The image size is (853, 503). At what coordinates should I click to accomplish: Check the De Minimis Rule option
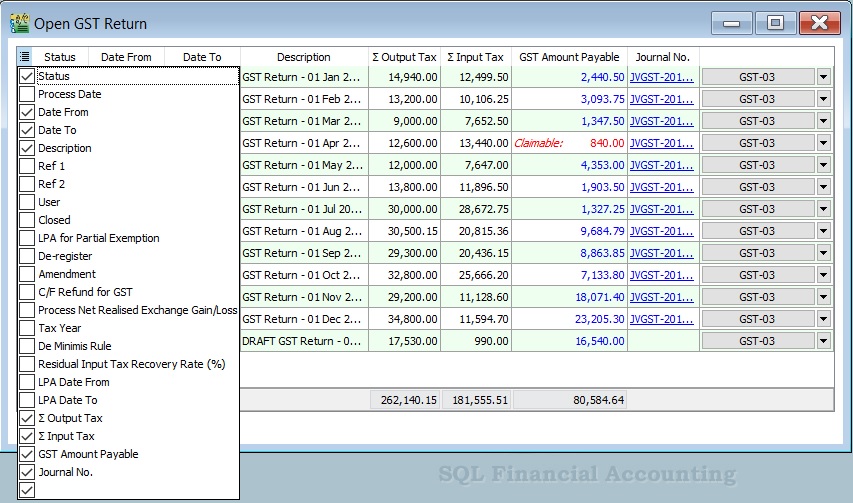(27, 346)
